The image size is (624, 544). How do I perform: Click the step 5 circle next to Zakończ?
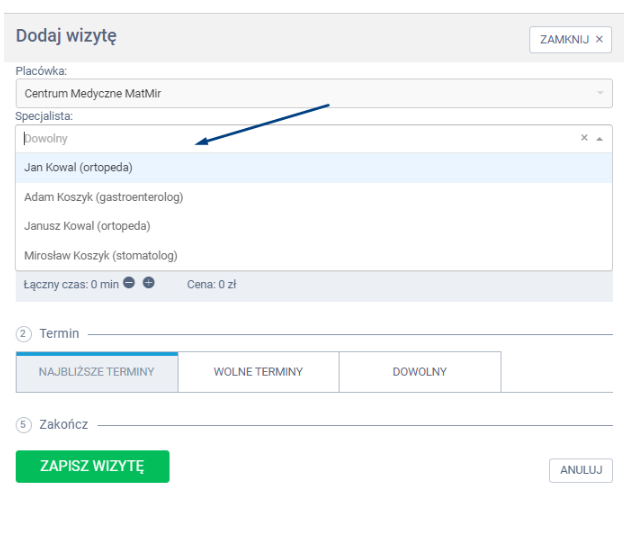[24, 424]
